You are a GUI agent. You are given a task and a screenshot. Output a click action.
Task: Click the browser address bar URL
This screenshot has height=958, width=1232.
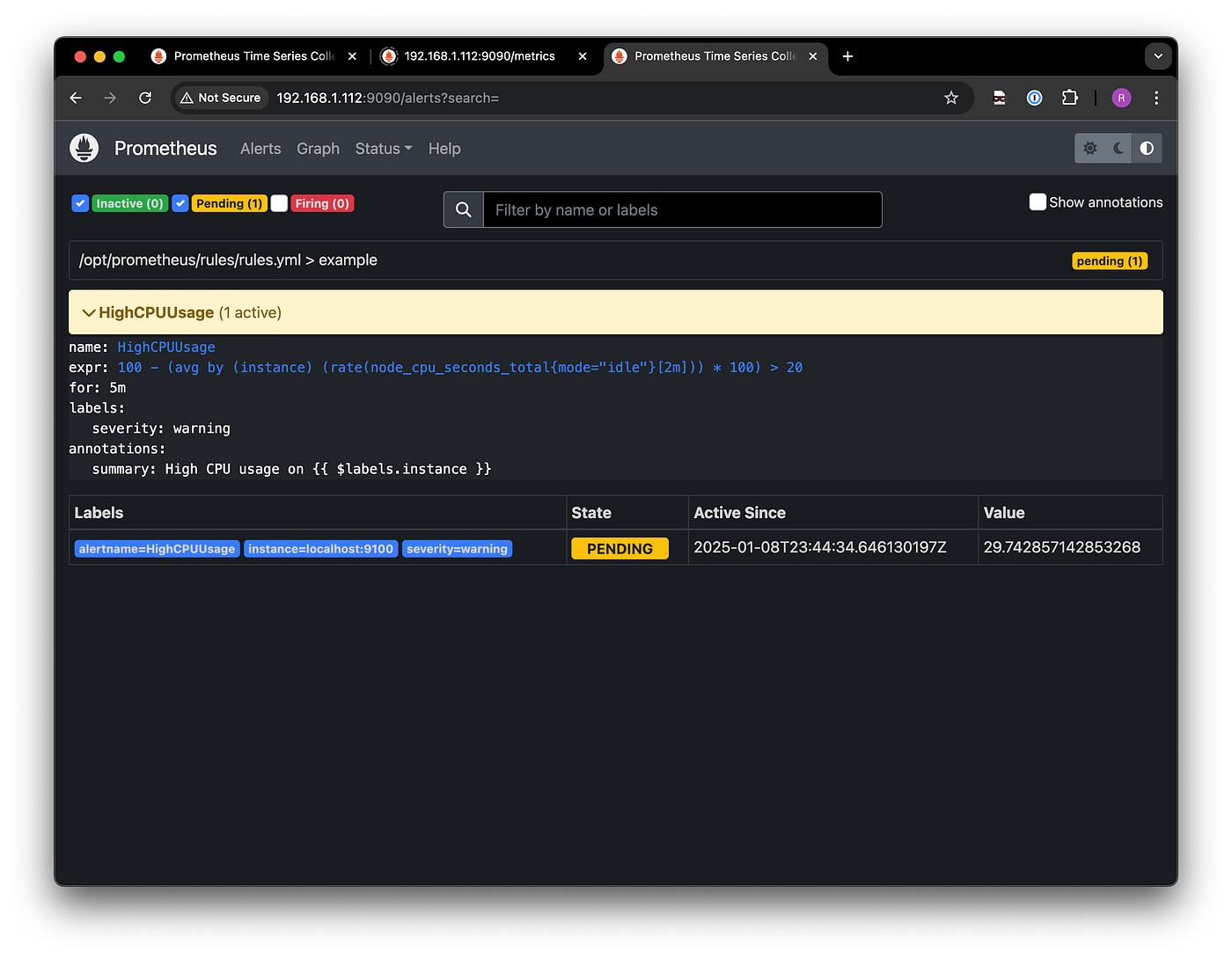coord(387,98)
